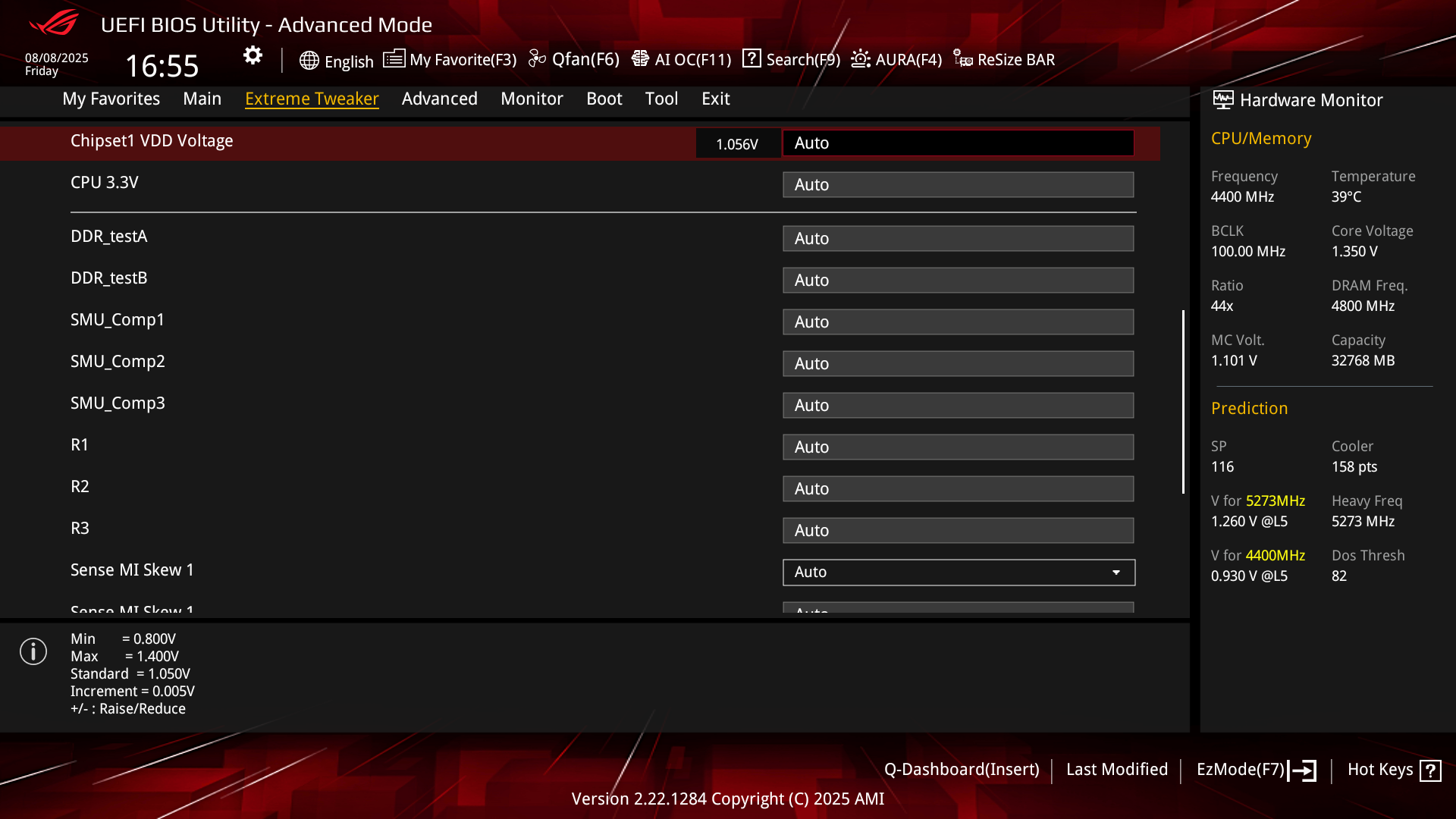Select the CPU 3.3V row label

105,183
